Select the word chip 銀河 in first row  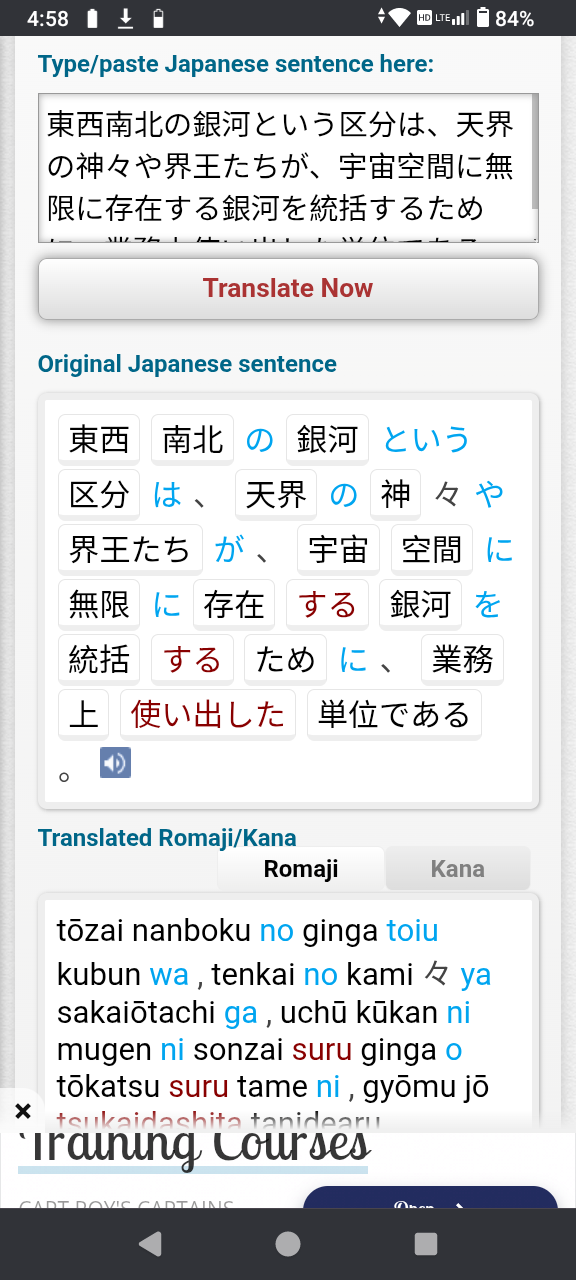point(327,439)
